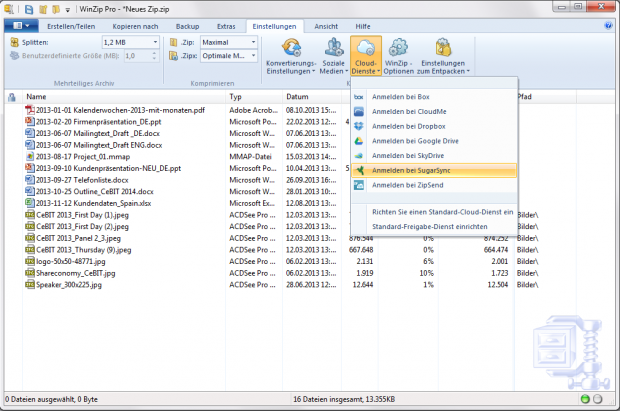Open the .Zip compression method dropdown
Image resolution: width=620 pixels, height=411 pixels.
tap(253, 42)
